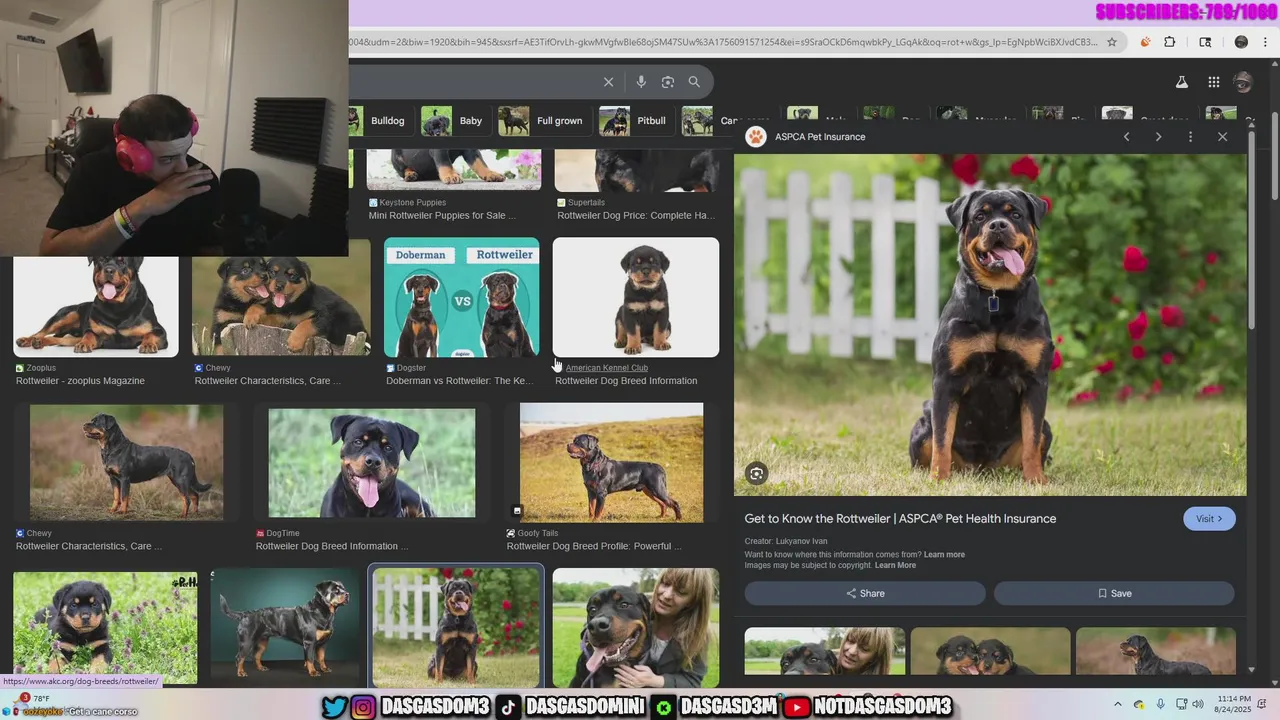This screenshot has height=720, width=1280.
Task: Close the image preview panel
Action: (x=1222, y=137)
